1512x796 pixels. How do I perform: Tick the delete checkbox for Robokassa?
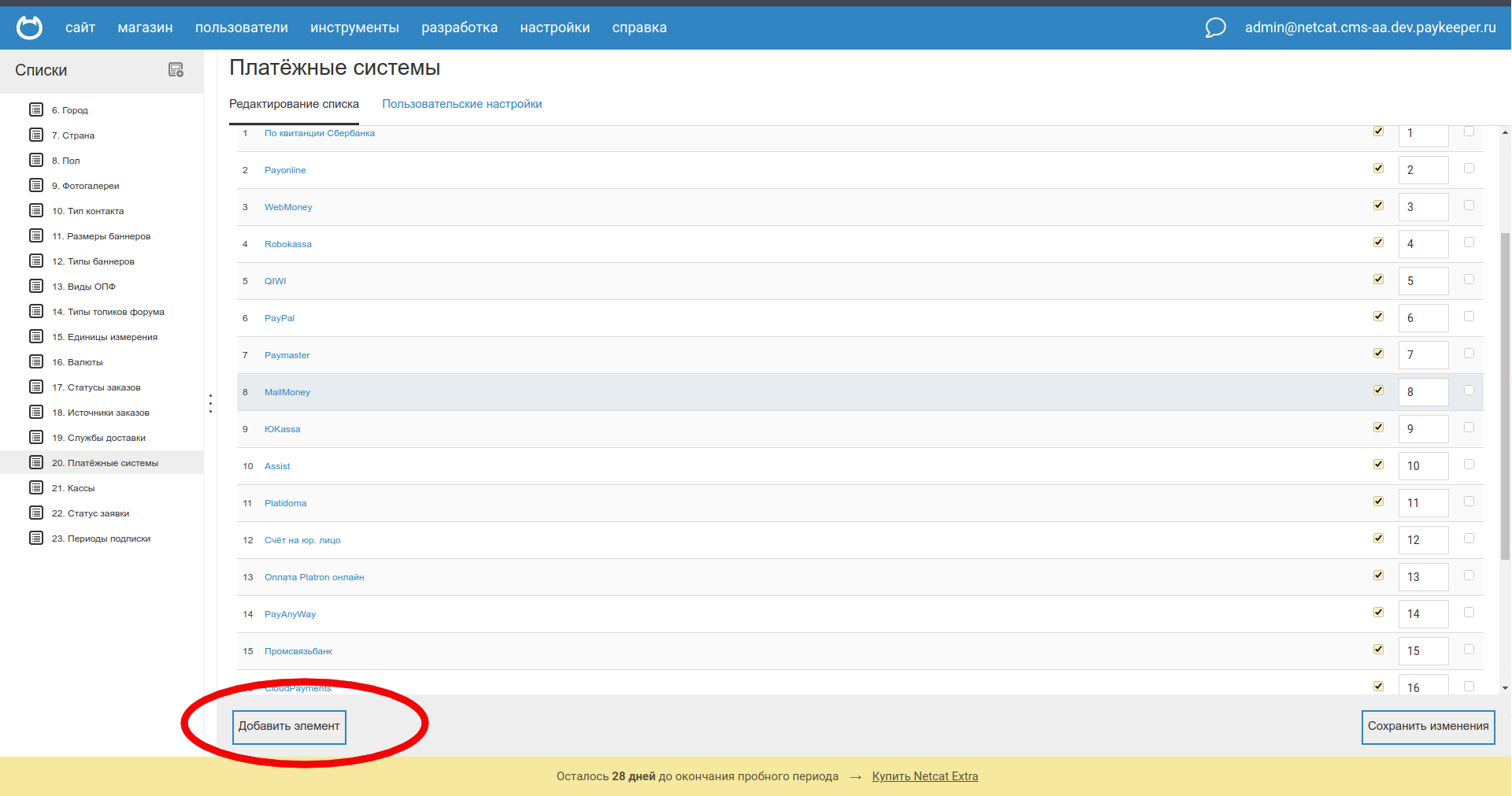tap(1469, 243)
